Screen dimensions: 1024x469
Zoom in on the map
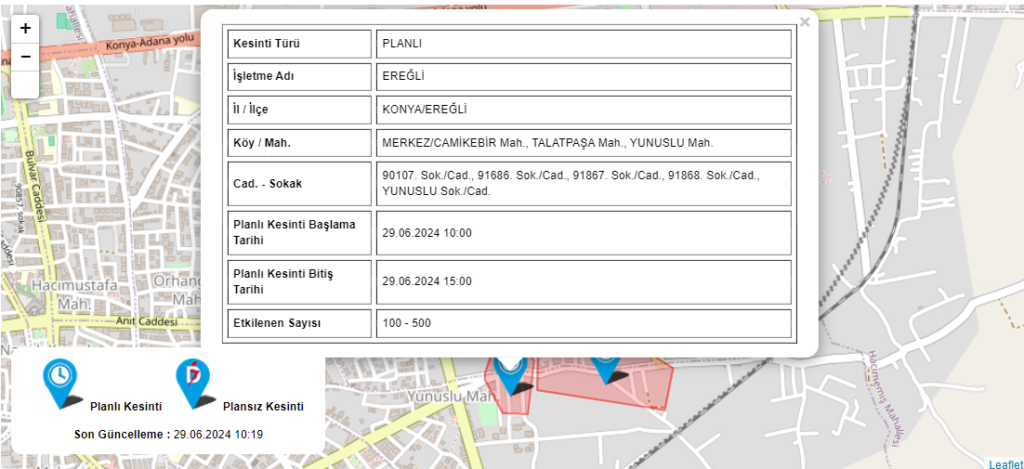(25, 29)
